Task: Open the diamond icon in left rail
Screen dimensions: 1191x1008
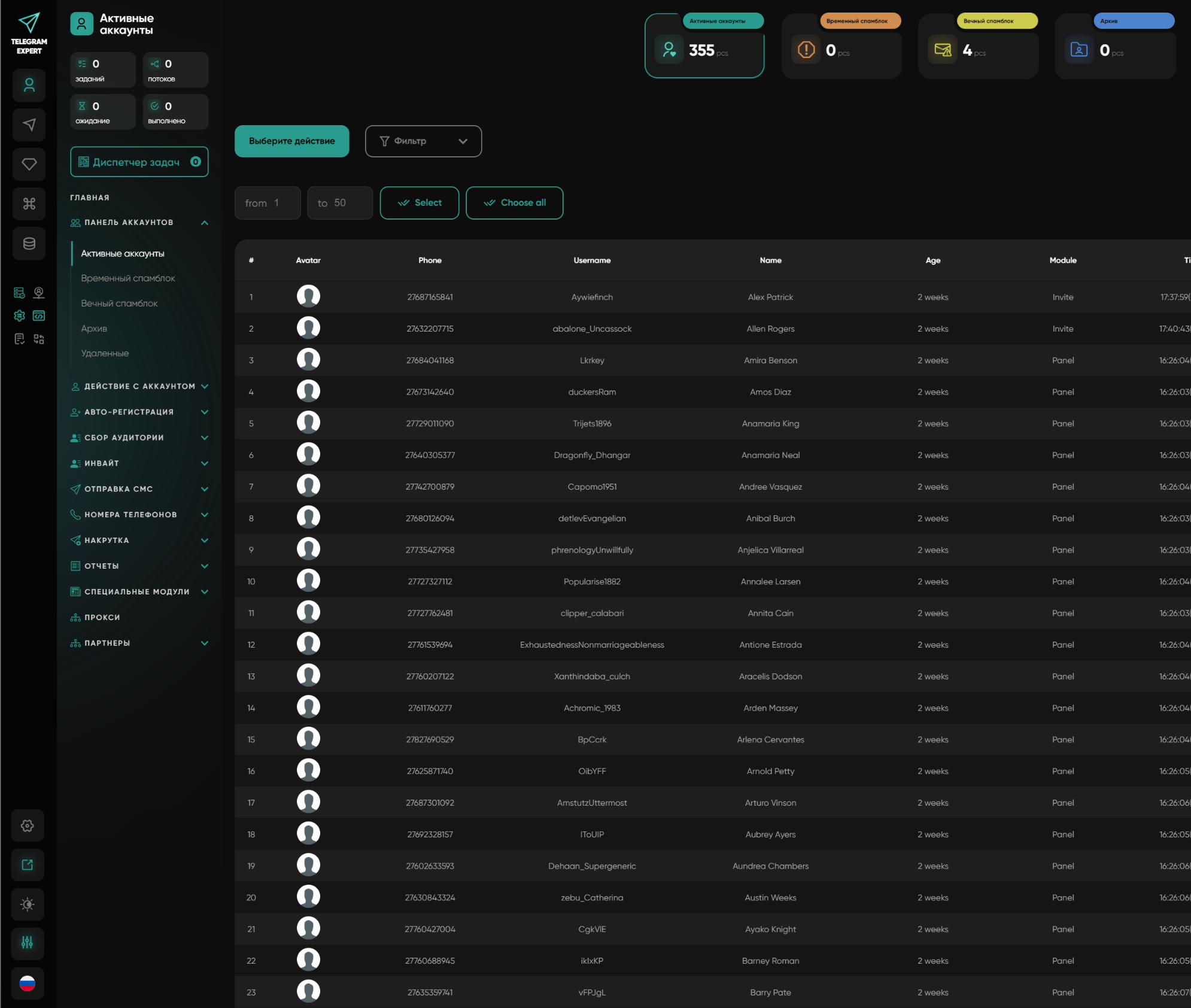Action: click(29, 164)
